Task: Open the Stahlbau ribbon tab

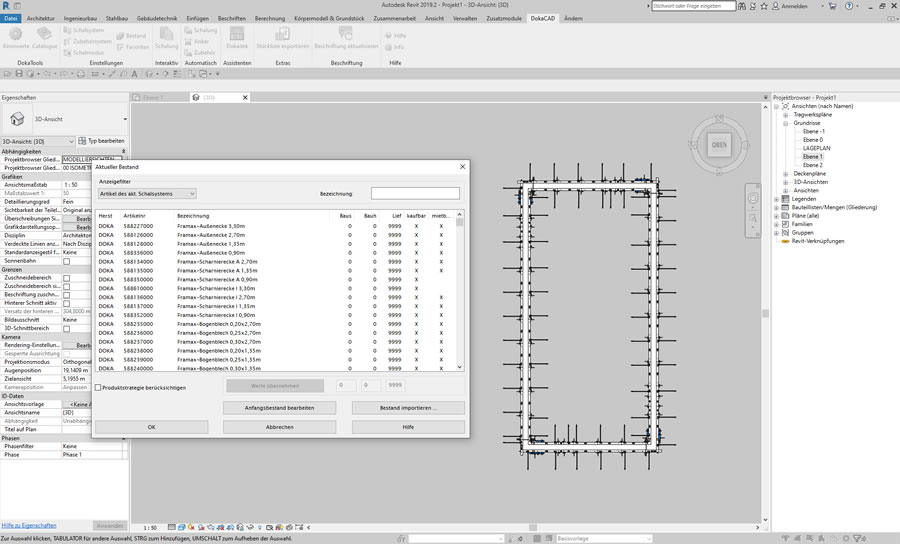Action: tap(117, 18)
